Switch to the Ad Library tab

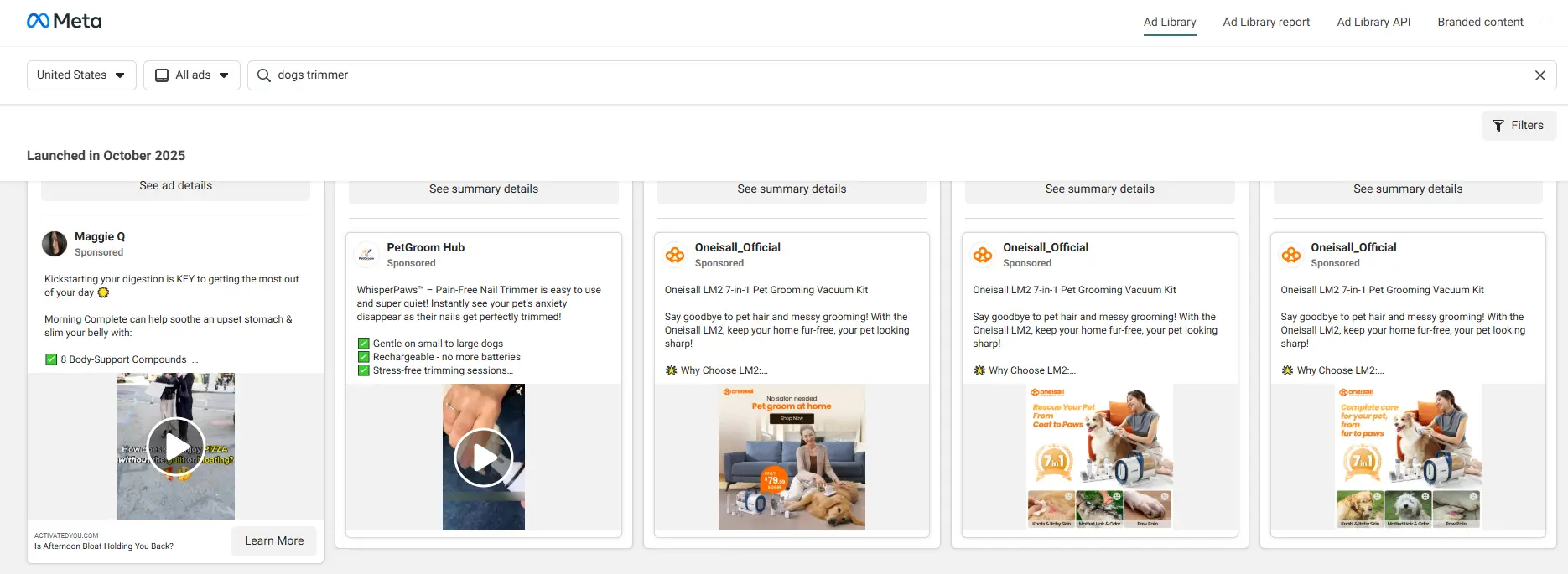(x=1170, y=23)
